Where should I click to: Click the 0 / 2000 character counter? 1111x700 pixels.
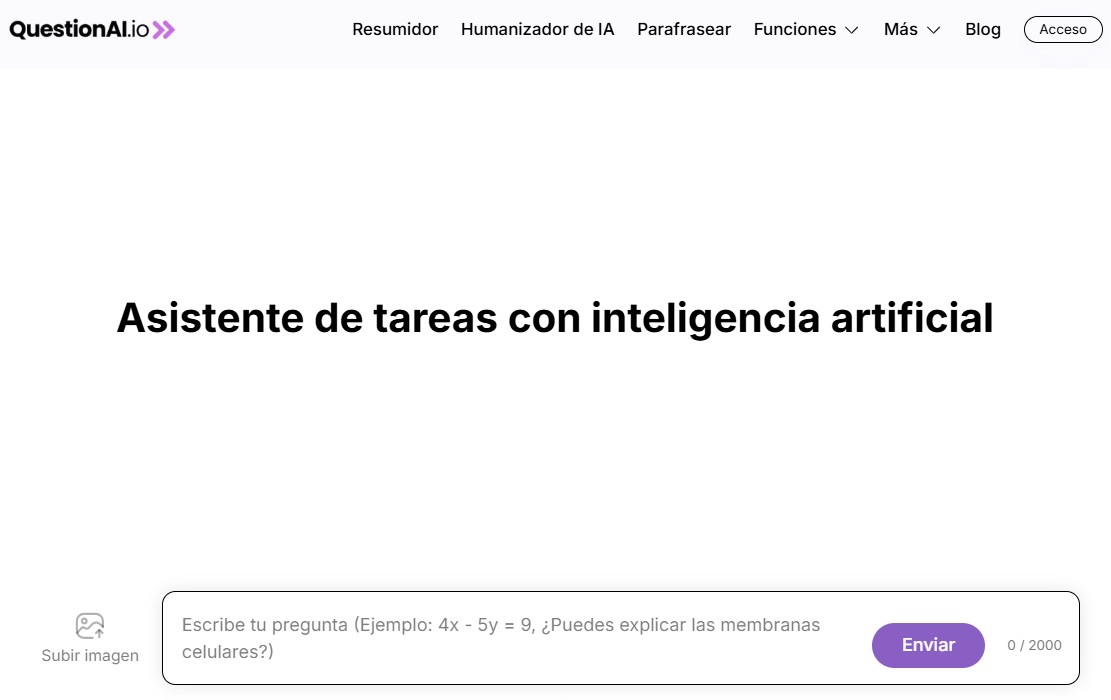pyautogui.click(x=1034, y=645)
